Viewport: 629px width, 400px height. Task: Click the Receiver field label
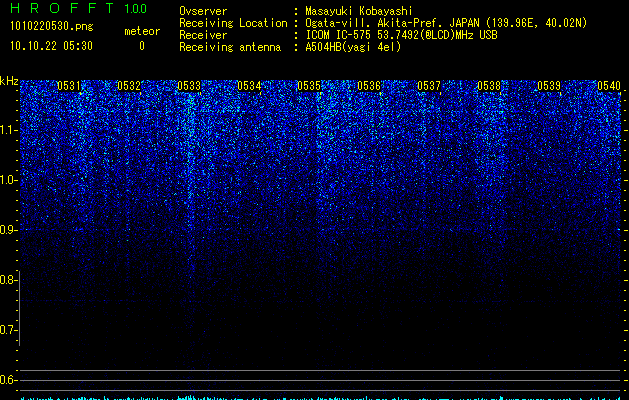point(203,35)
